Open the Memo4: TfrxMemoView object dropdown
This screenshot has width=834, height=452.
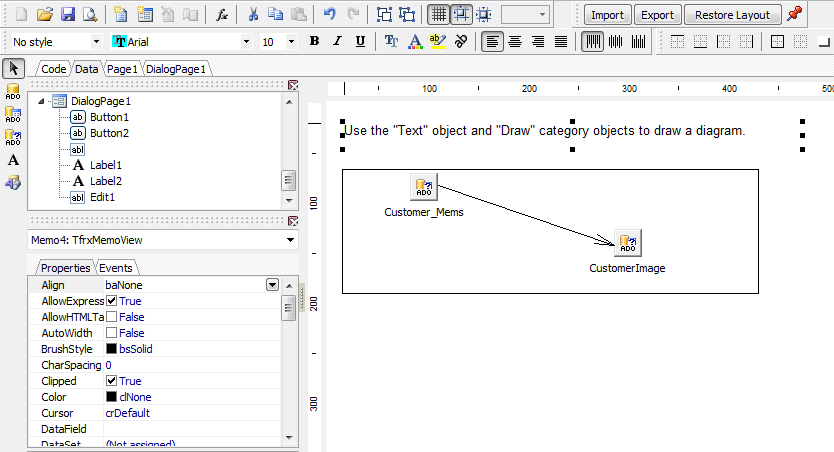(290, 240)
